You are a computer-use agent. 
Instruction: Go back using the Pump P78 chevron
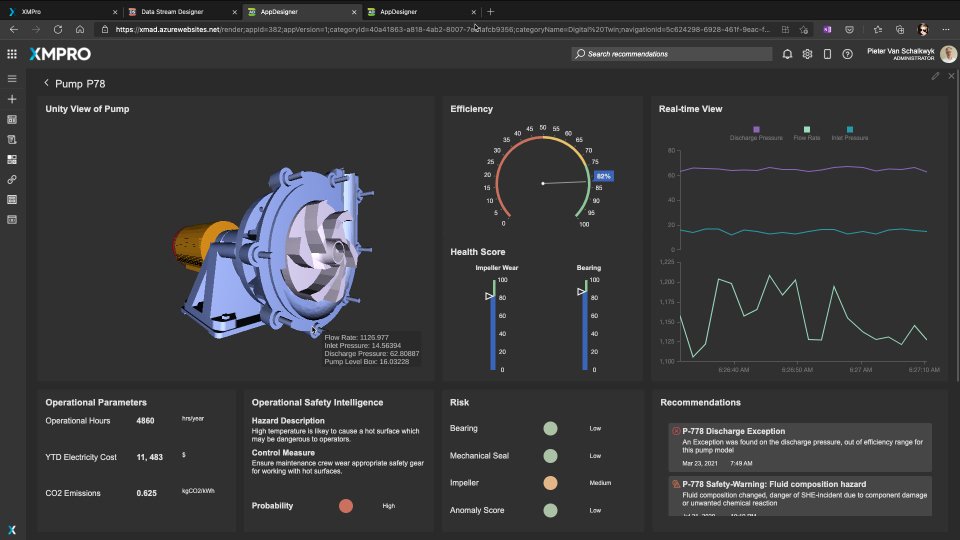pos(46,84)
